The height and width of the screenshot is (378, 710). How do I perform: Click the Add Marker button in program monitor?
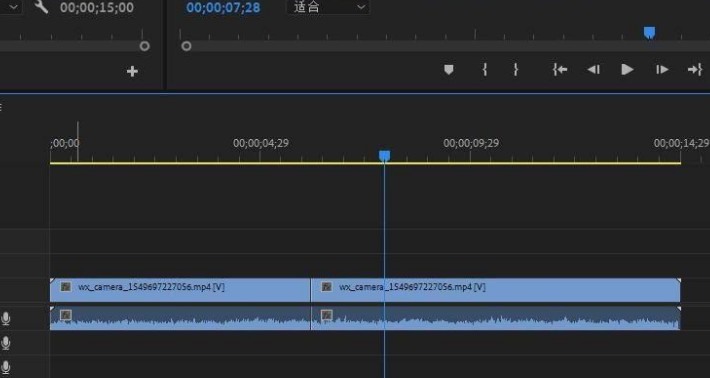point(448,69)
